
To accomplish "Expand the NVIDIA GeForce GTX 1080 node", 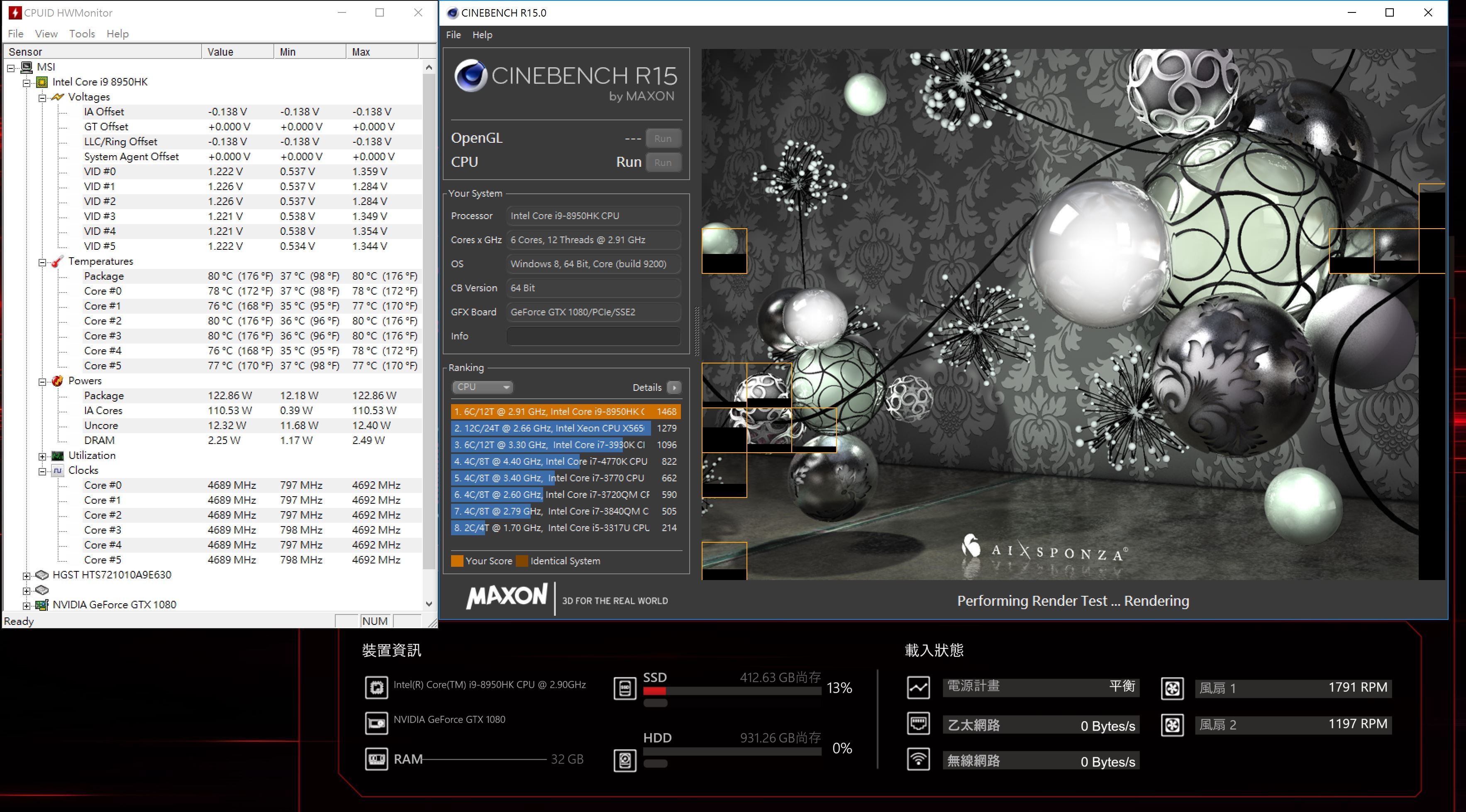I will pos(26,605).
